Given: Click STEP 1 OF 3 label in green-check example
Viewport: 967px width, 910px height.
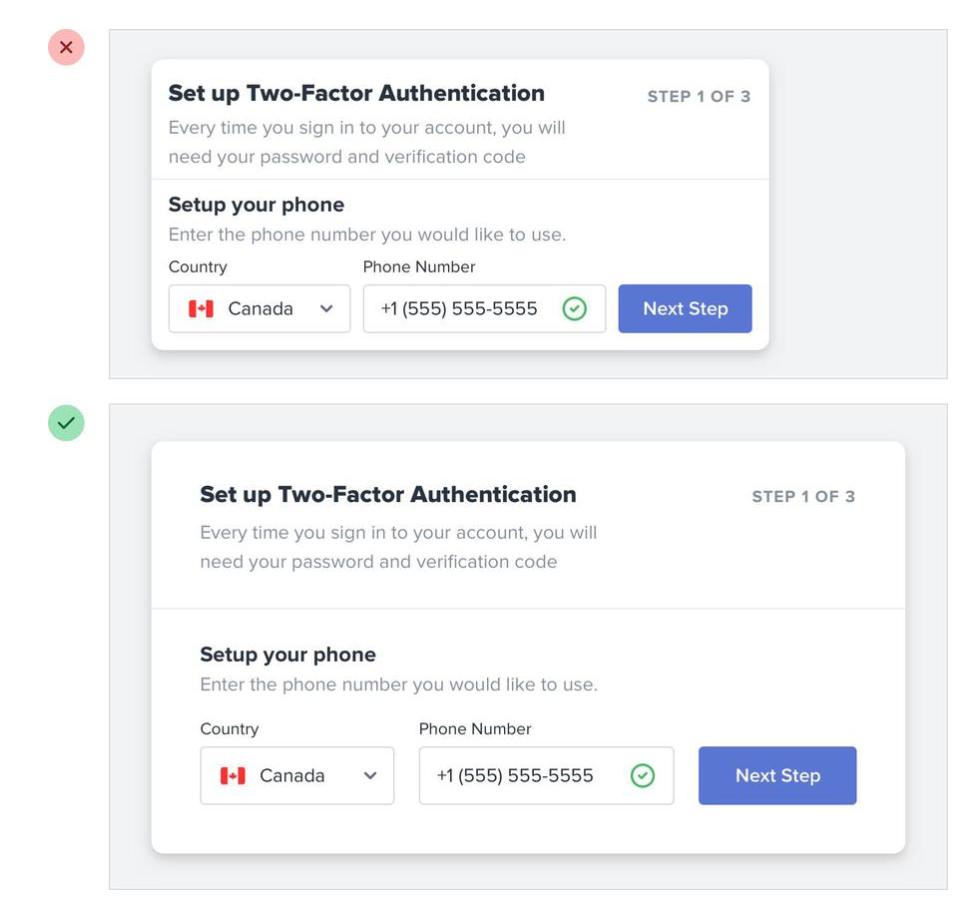Looking at the screenshot, I should coord(803,497).
